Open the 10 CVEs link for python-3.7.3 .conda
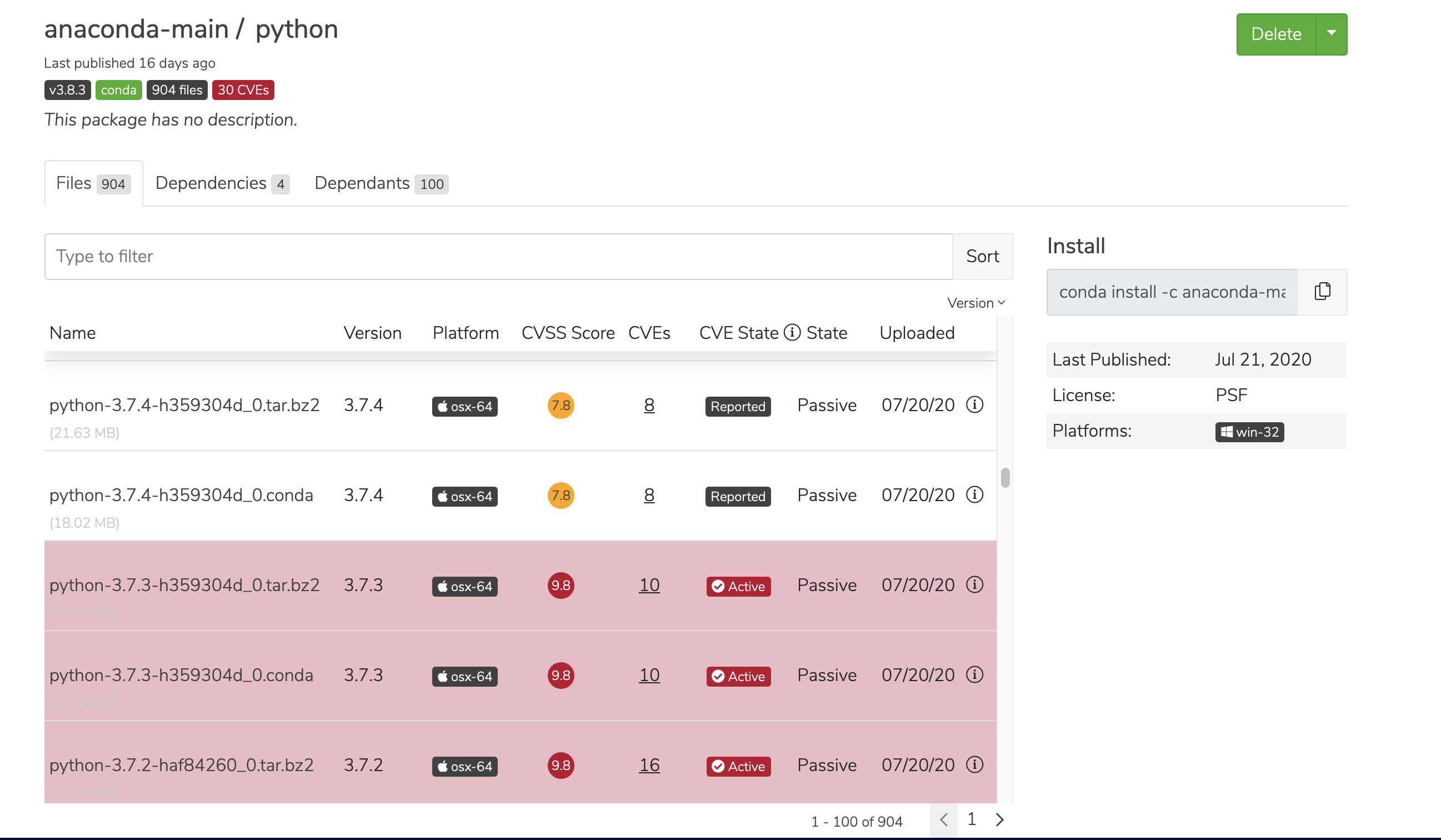The image size is (1441, 840). click(x=649, y=676)
